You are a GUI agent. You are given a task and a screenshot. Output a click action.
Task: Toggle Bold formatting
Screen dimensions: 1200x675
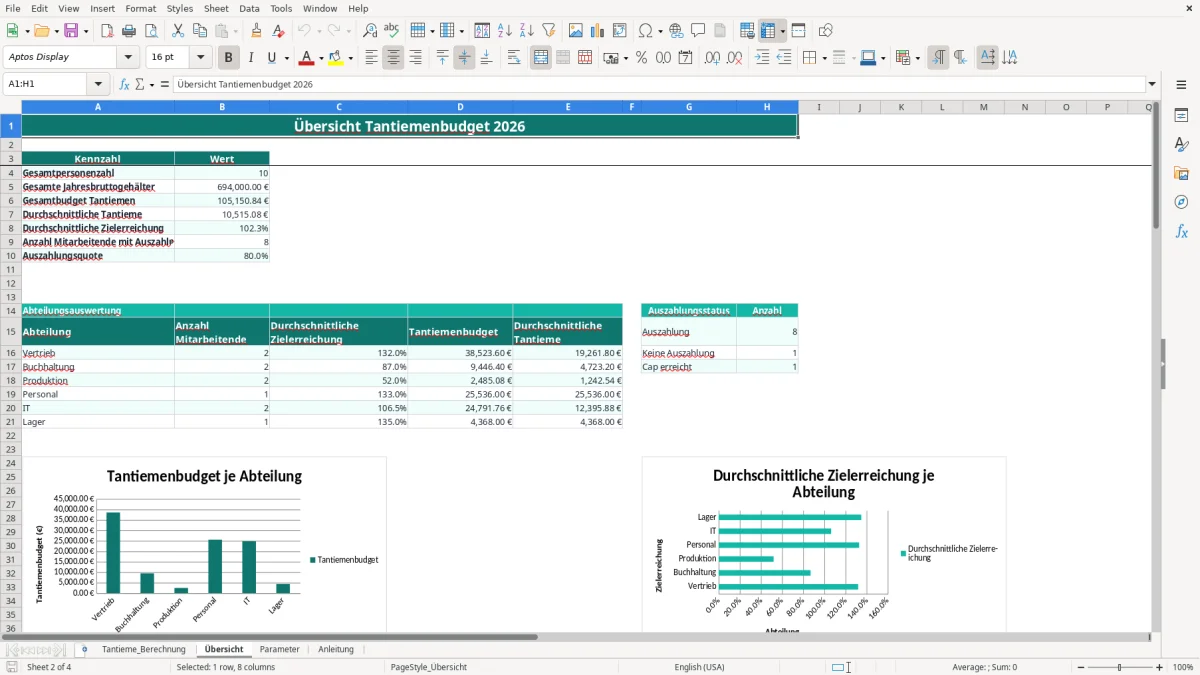229,58
